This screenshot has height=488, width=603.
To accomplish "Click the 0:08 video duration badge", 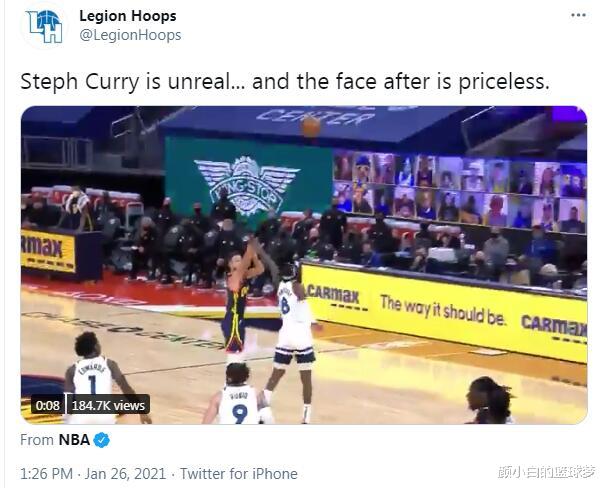I will [x=48, y=405].
